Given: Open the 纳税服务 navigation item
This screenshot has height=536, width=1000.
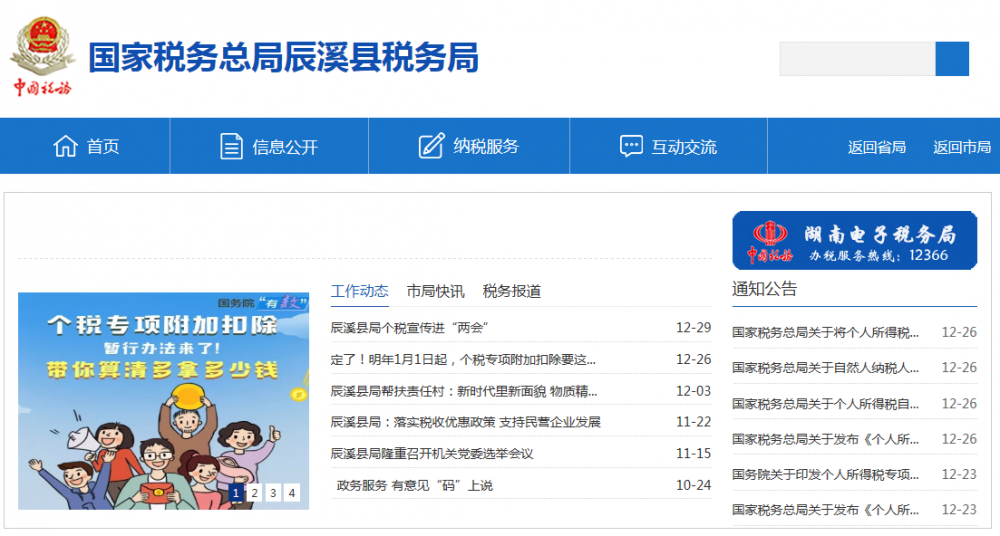Looking at the screenshot, I should click(469, 146).
